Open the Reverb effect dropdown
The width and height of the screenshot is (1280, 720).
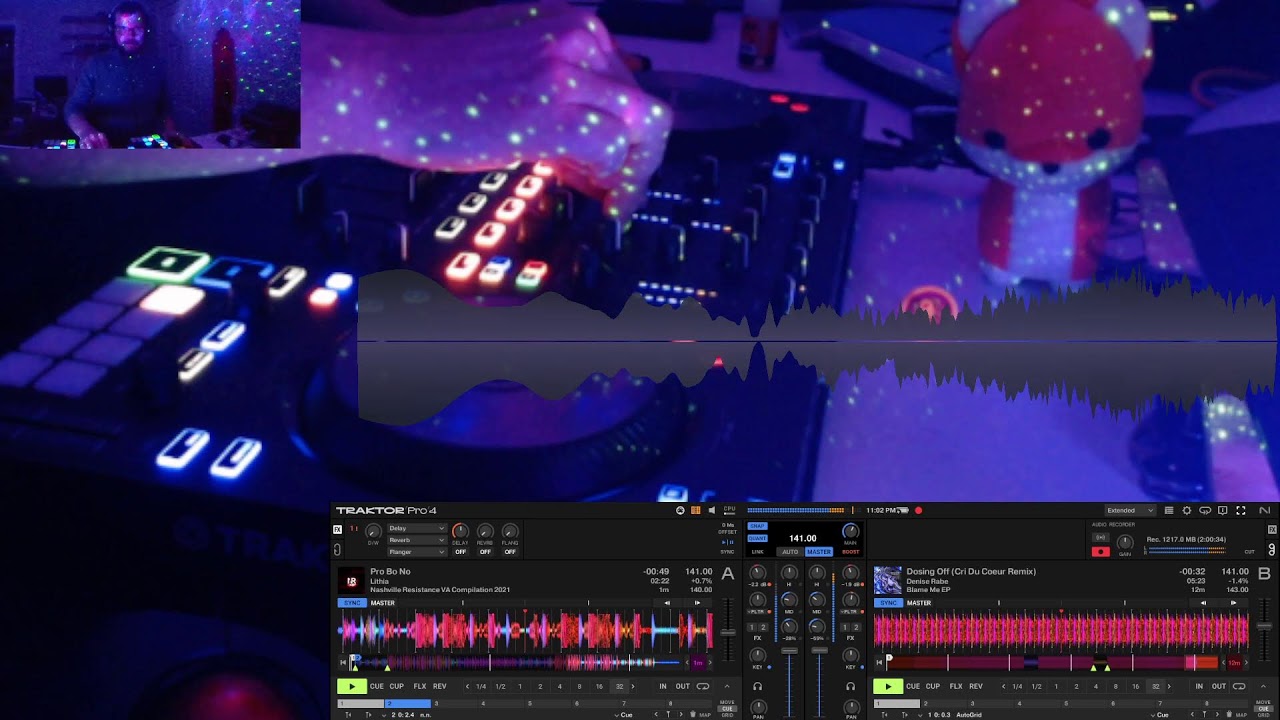(417, 540)
